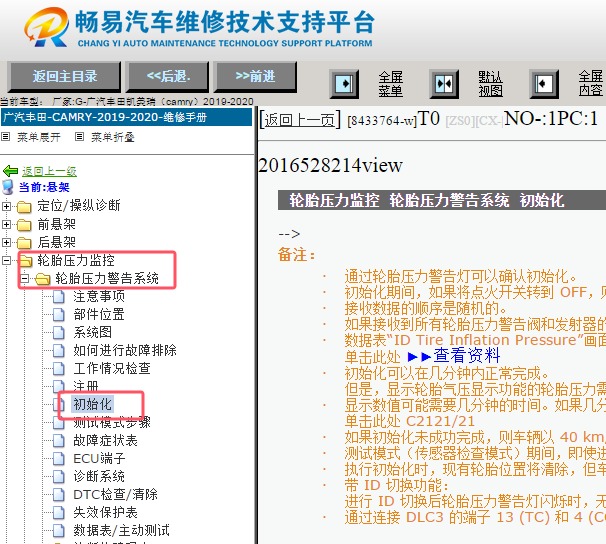
Task: Expand the 前悬架 tree node
Action: click(x=6, y=224)
